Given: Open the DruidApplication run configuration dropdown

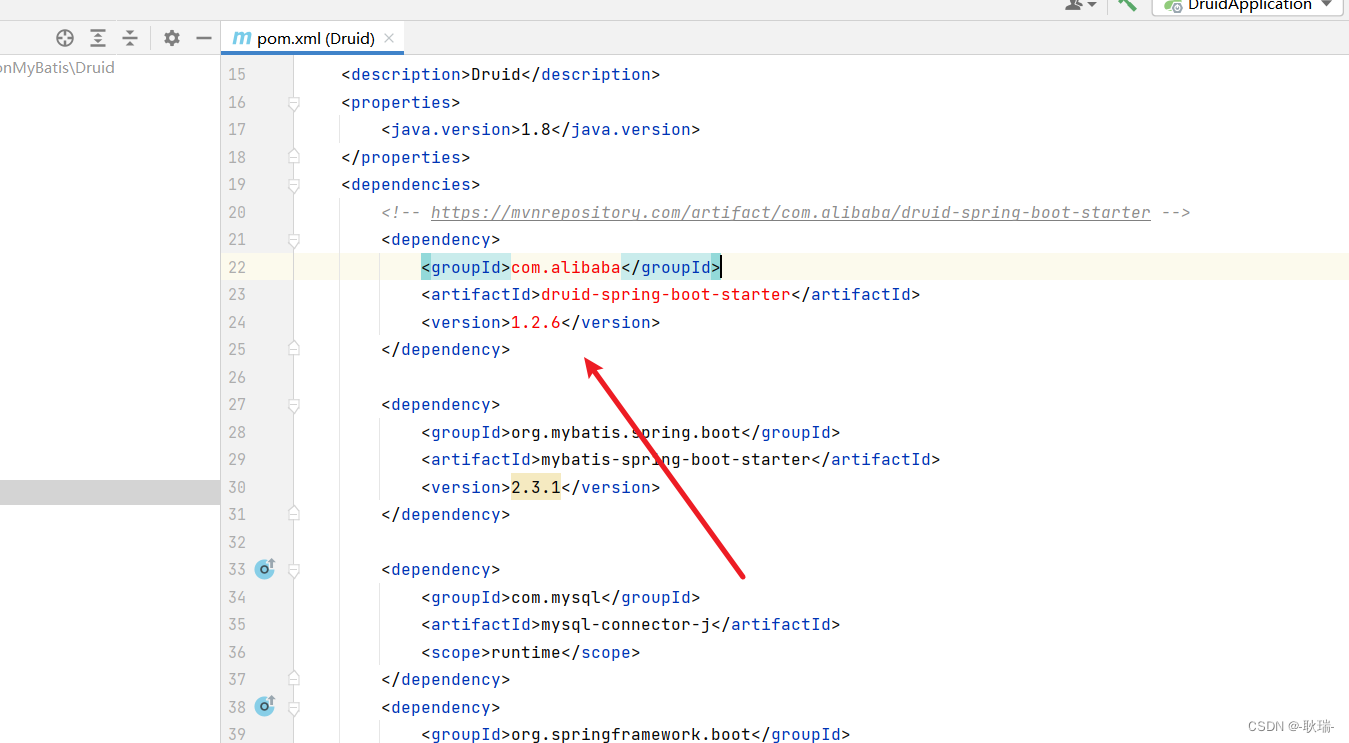Looking at the screenshot, I should (x=1247, y=5).
